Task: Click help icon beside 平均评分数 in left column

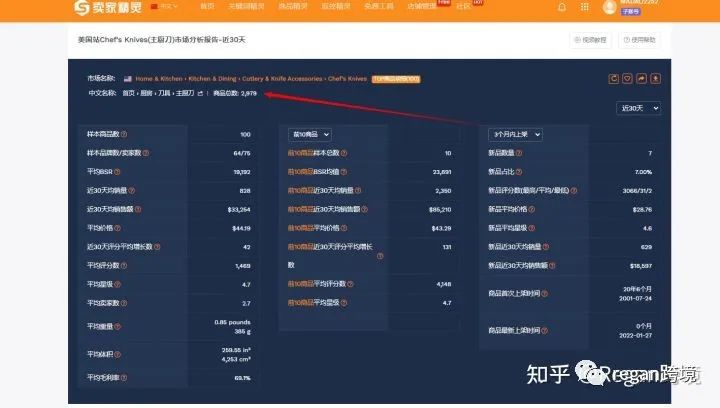Action: click(124, 266)
